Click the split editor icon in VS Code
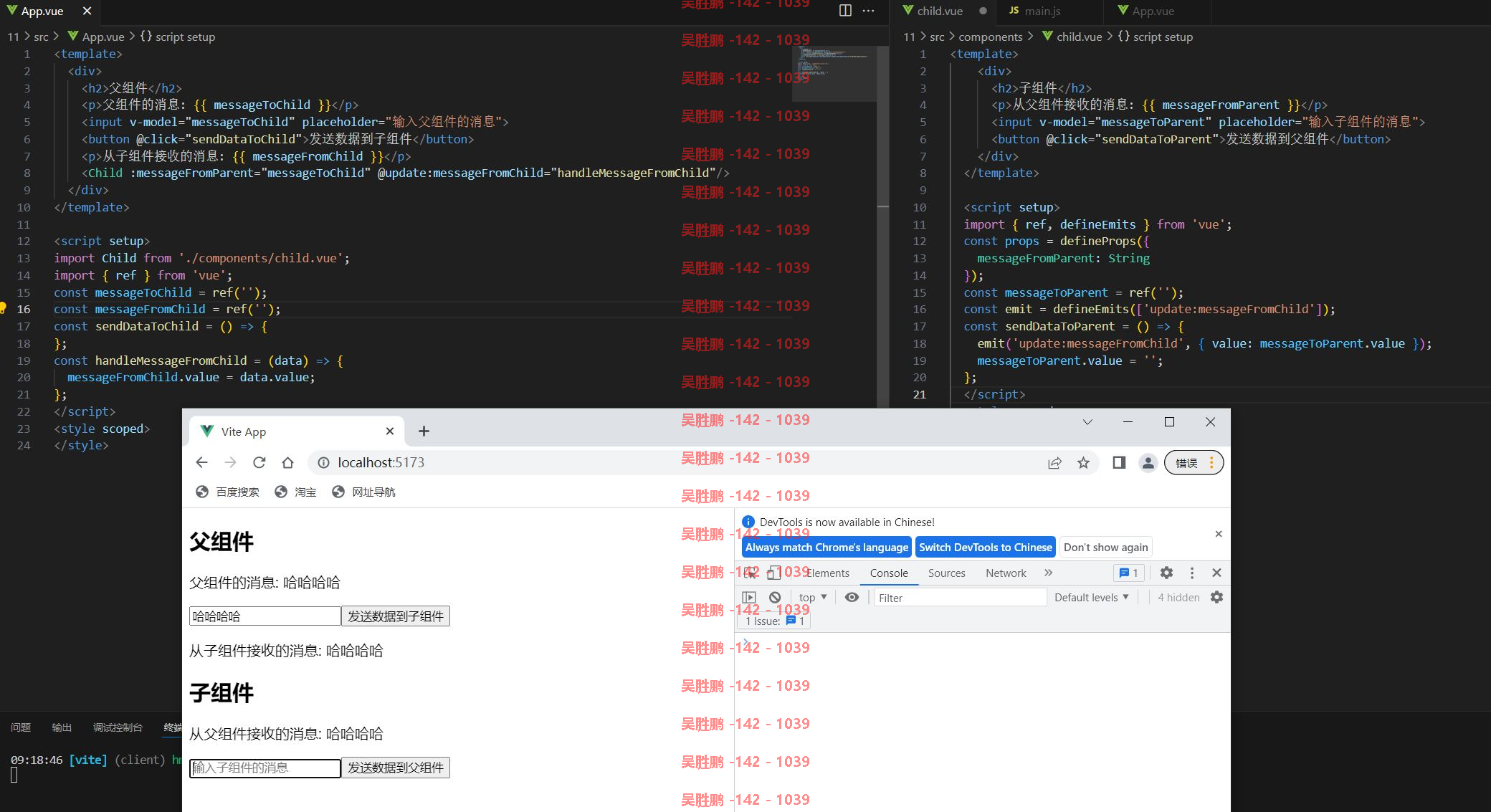The height and width of the screenshot is (812, 1491). point(845,11)
